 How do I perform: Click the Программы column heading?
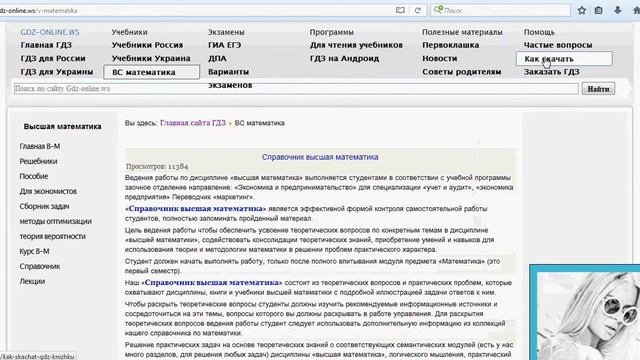[x=331, y=32]
